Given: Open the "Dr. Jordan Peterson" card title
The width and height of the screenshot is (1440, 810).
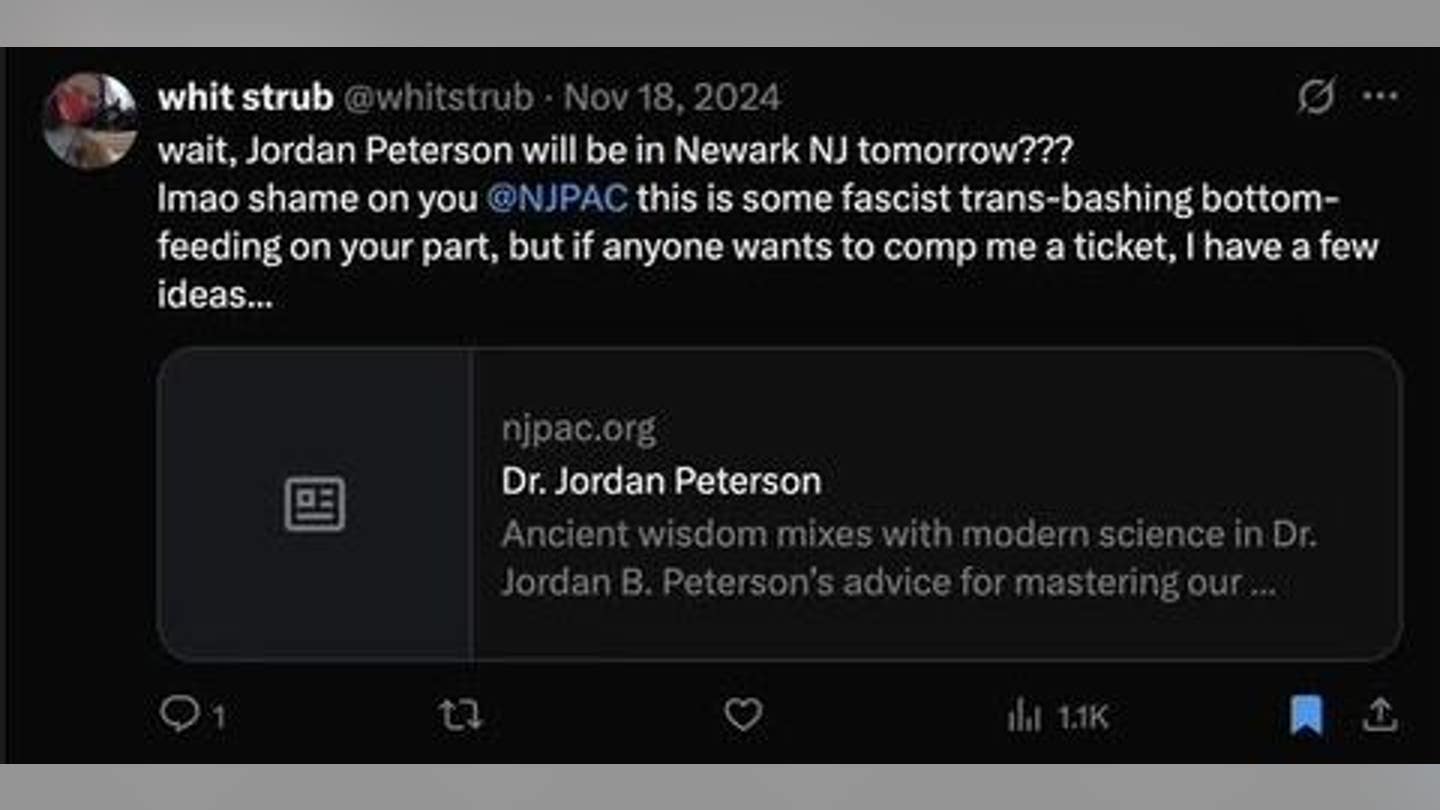Looking at the screenshot, I should click(661, 481).
